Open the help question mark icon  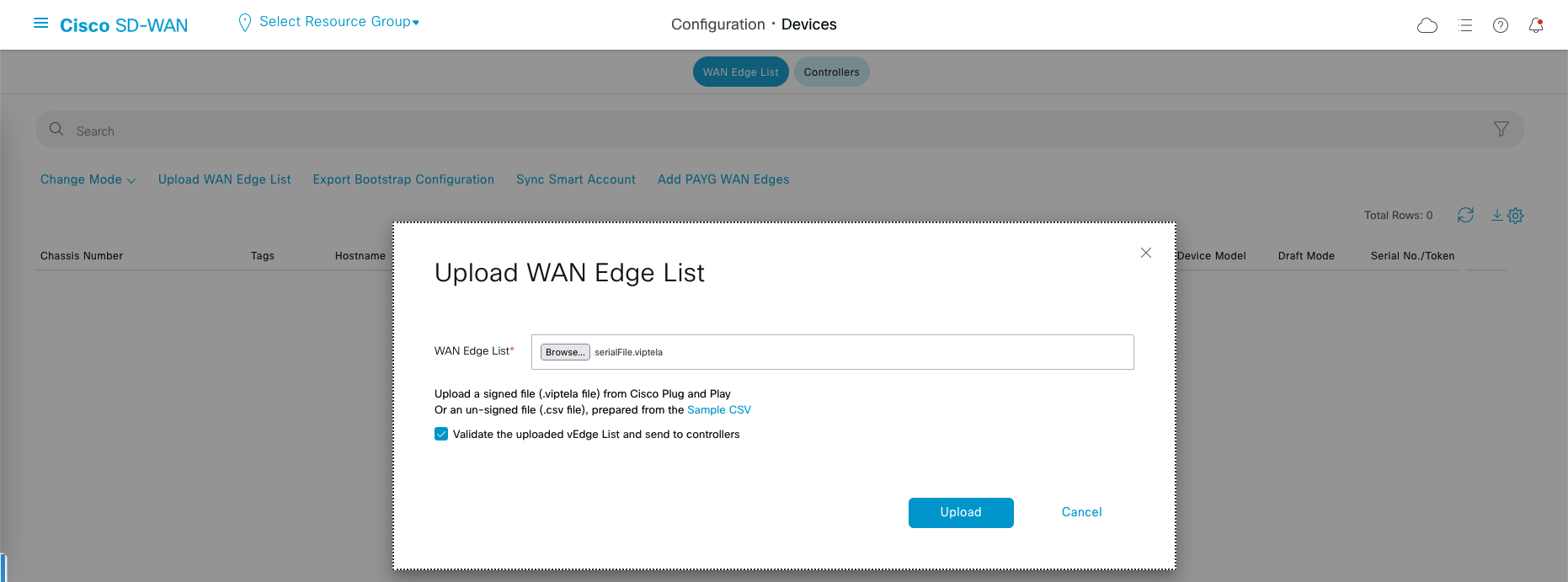click(x=1501, y=25)
